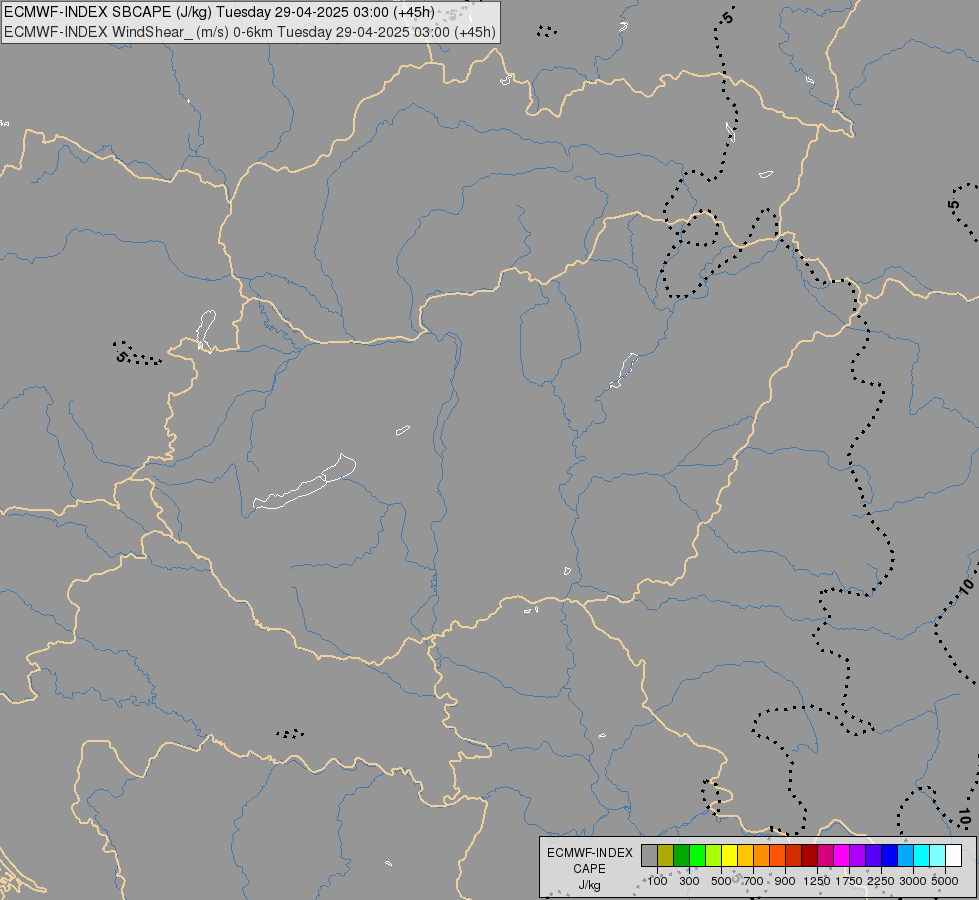Click the bright magenta legend swatch

coord(841,856)
